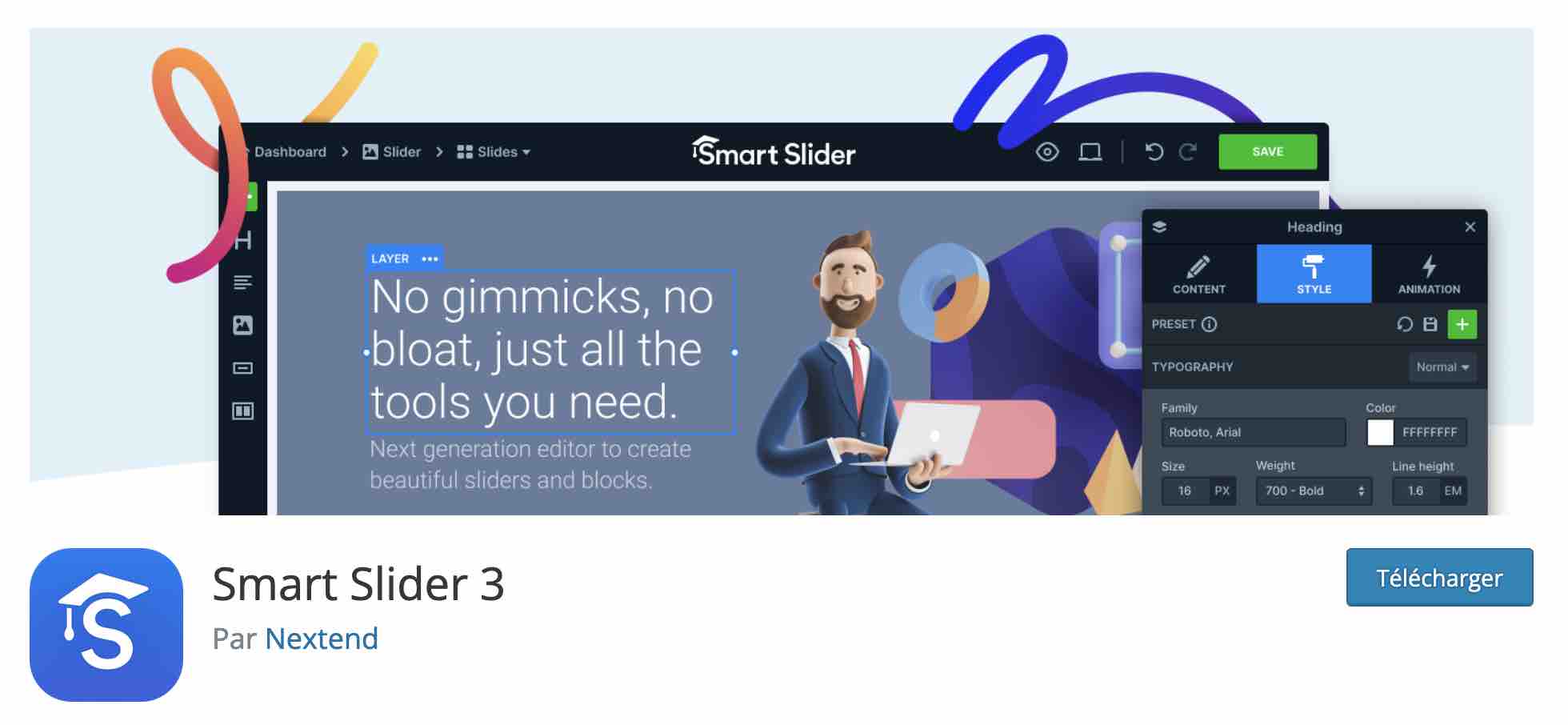Click the preset save disk icon
The image size is (1568, 725).
(x=1430, y=324)
